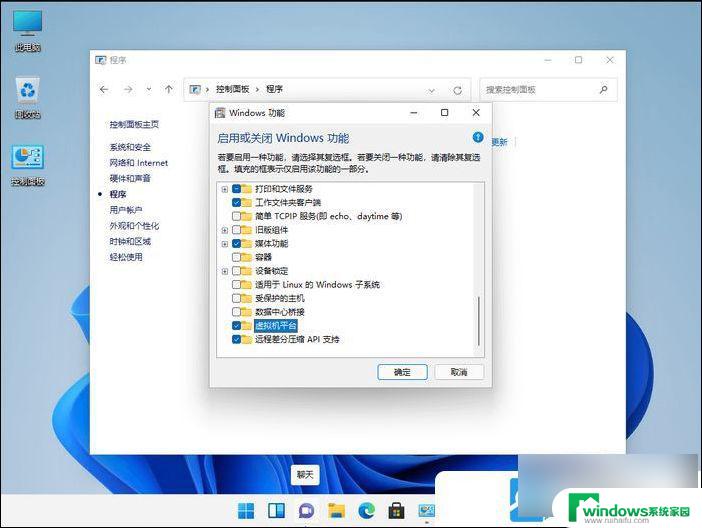This screenshot has height=528, width=702.
Task: Open the address bar history dropdown
Action: click(x=431, y=90)
